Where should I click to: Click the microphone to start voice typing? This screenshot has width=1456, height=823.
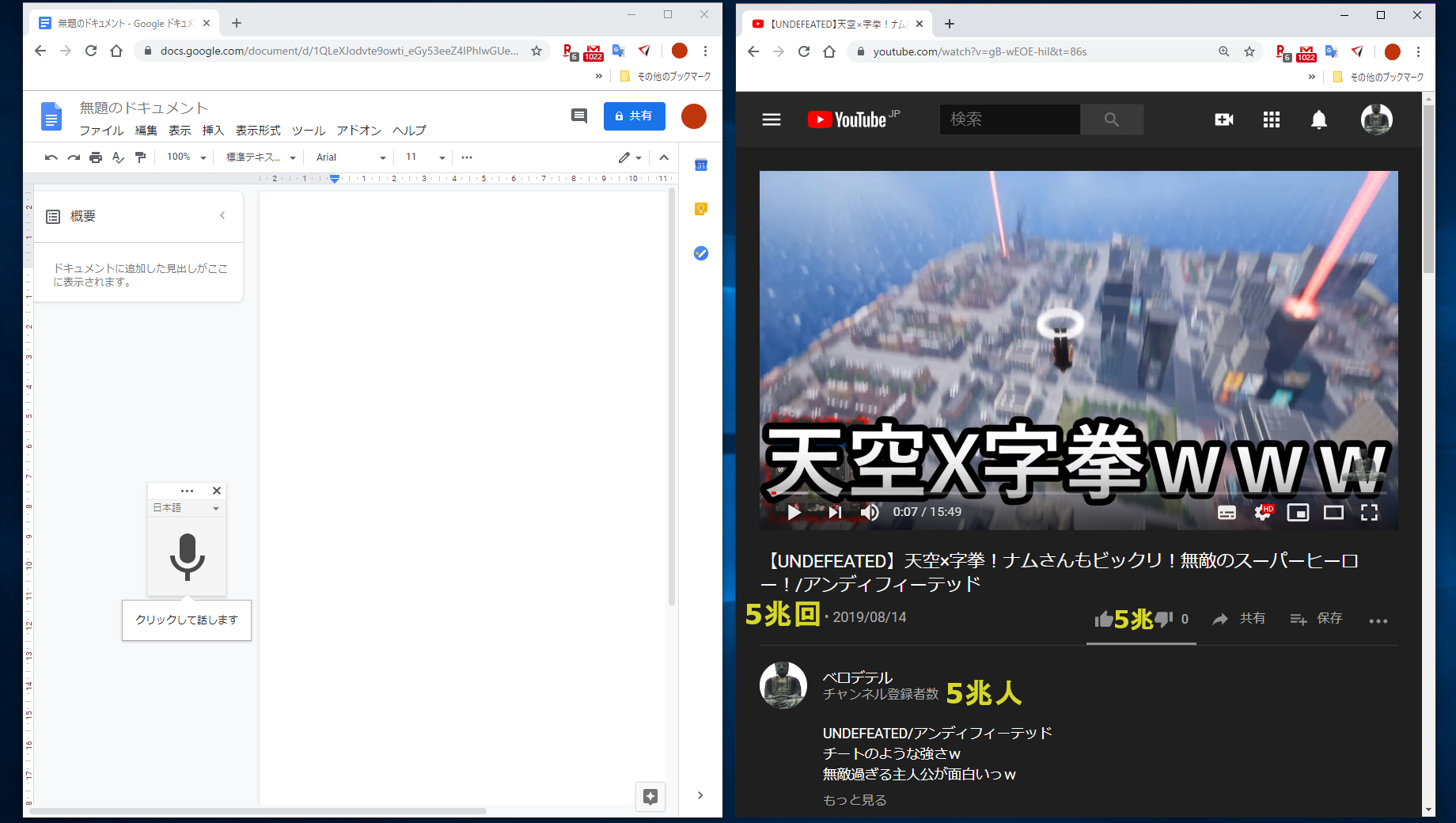(187, 556)
